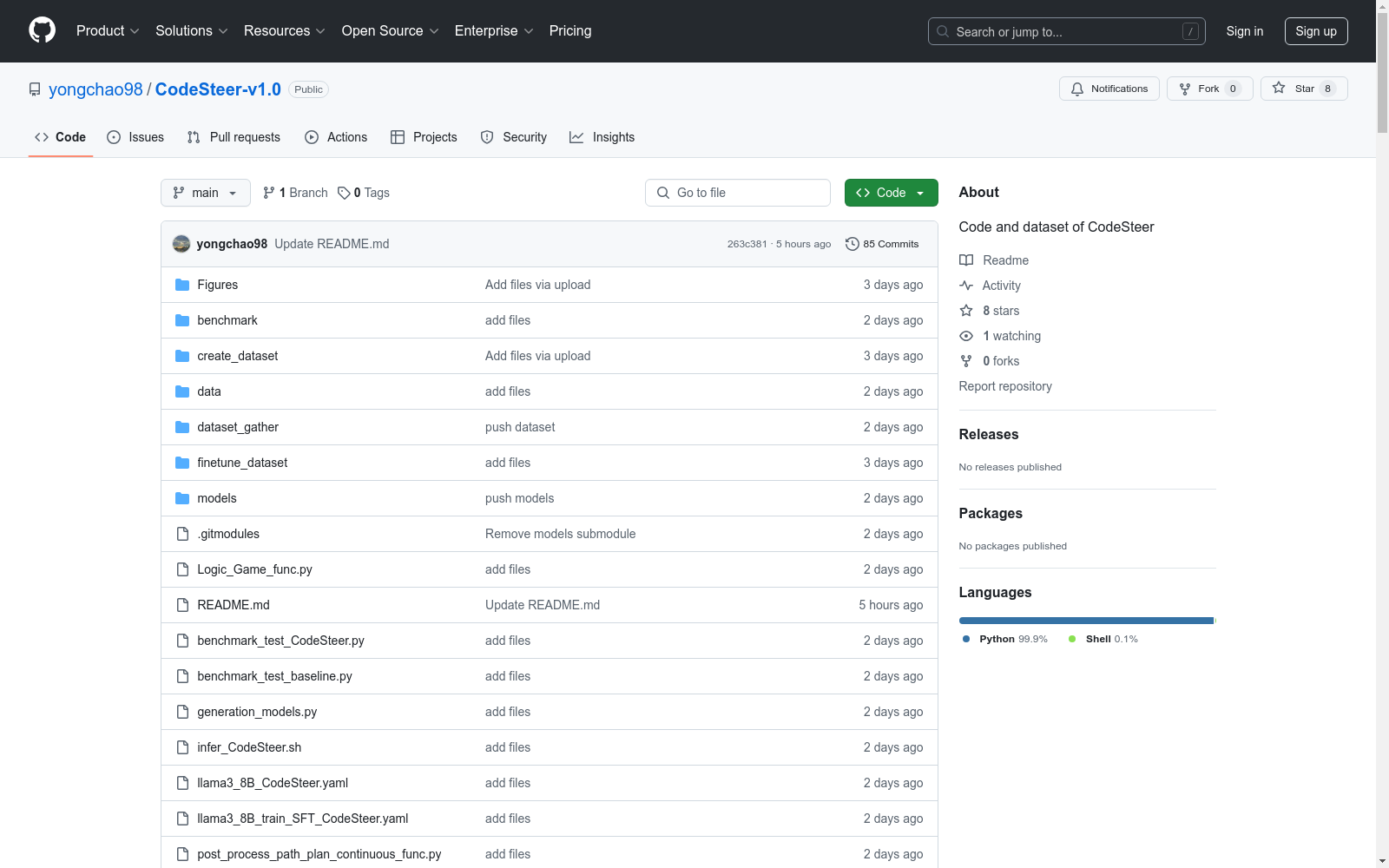The width and height of the screenshot is (1389, 868).
Task: Open the benchmark_test_CodeSteer.py file
Action: coord(280,641)
